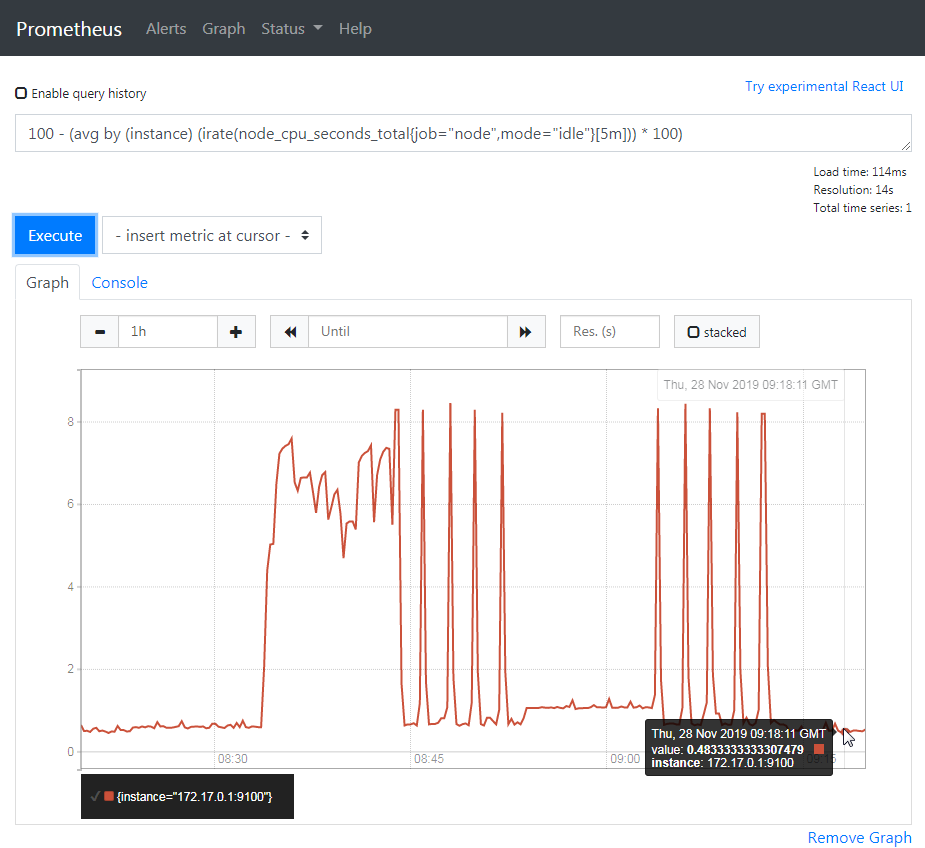Click the Remove Graph link

pos(859,837)
